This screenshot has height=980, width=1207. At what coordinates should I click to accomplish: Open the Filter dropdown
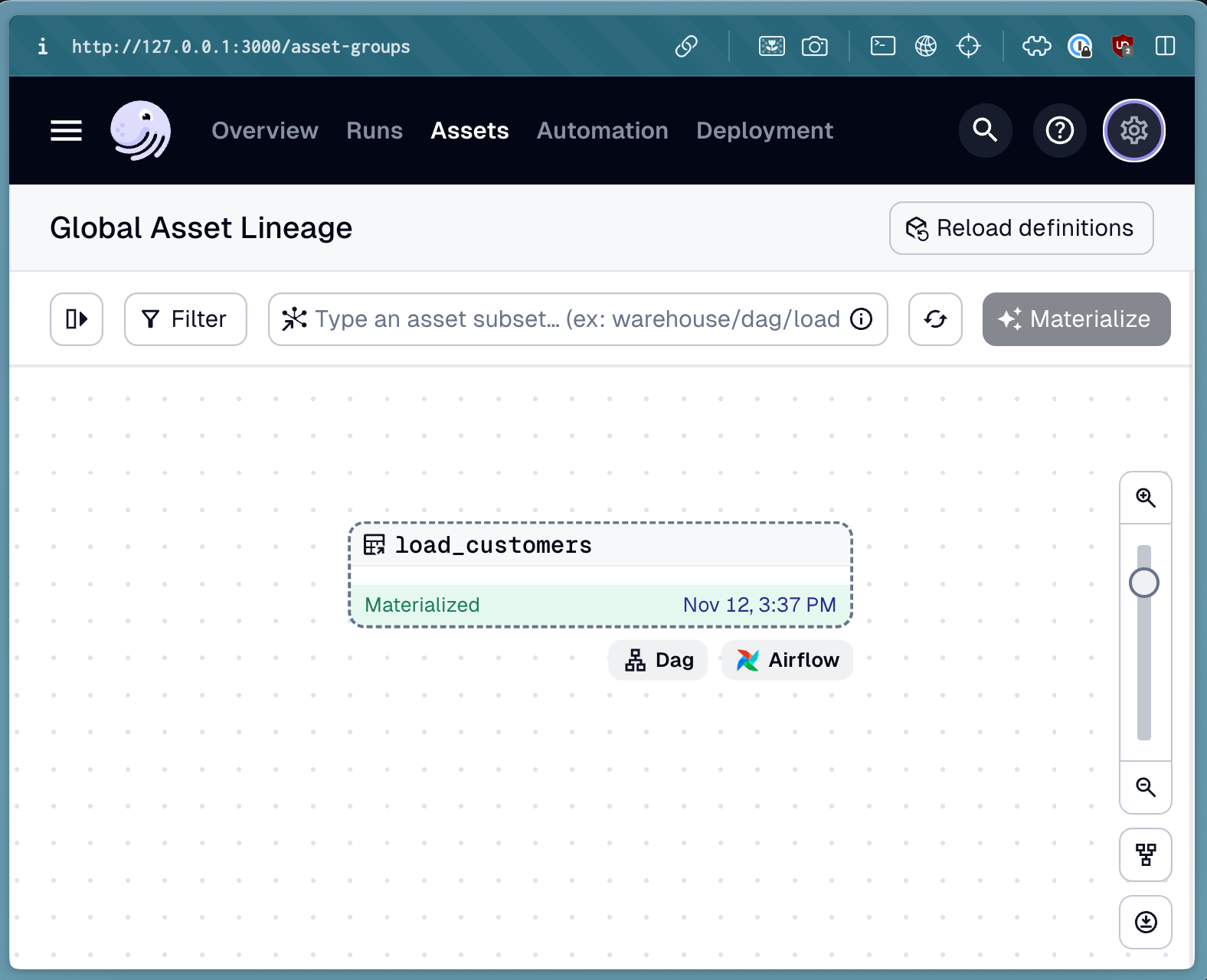point(185,319)
